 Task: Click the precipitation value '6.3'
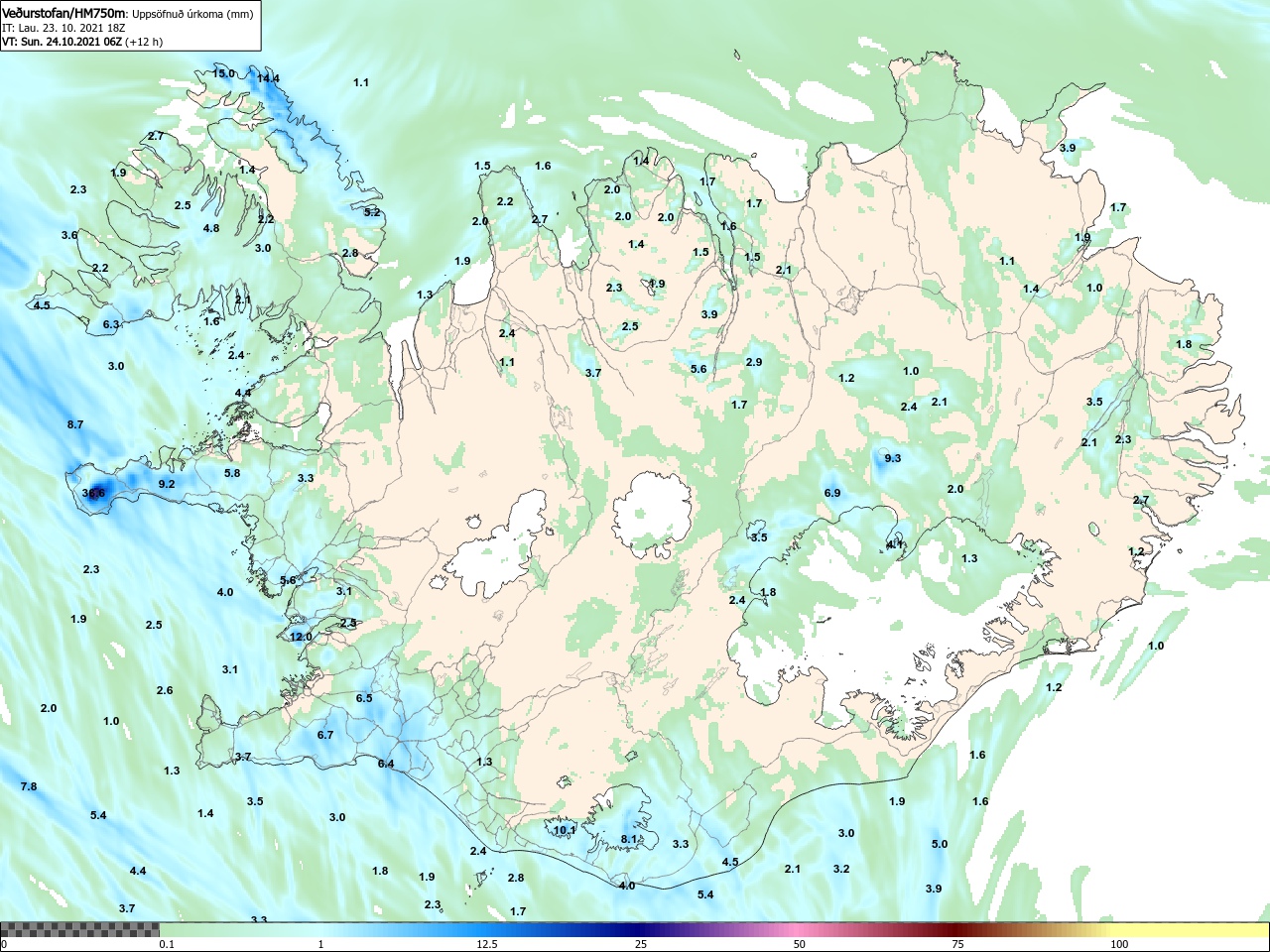[x=111, y=324]
